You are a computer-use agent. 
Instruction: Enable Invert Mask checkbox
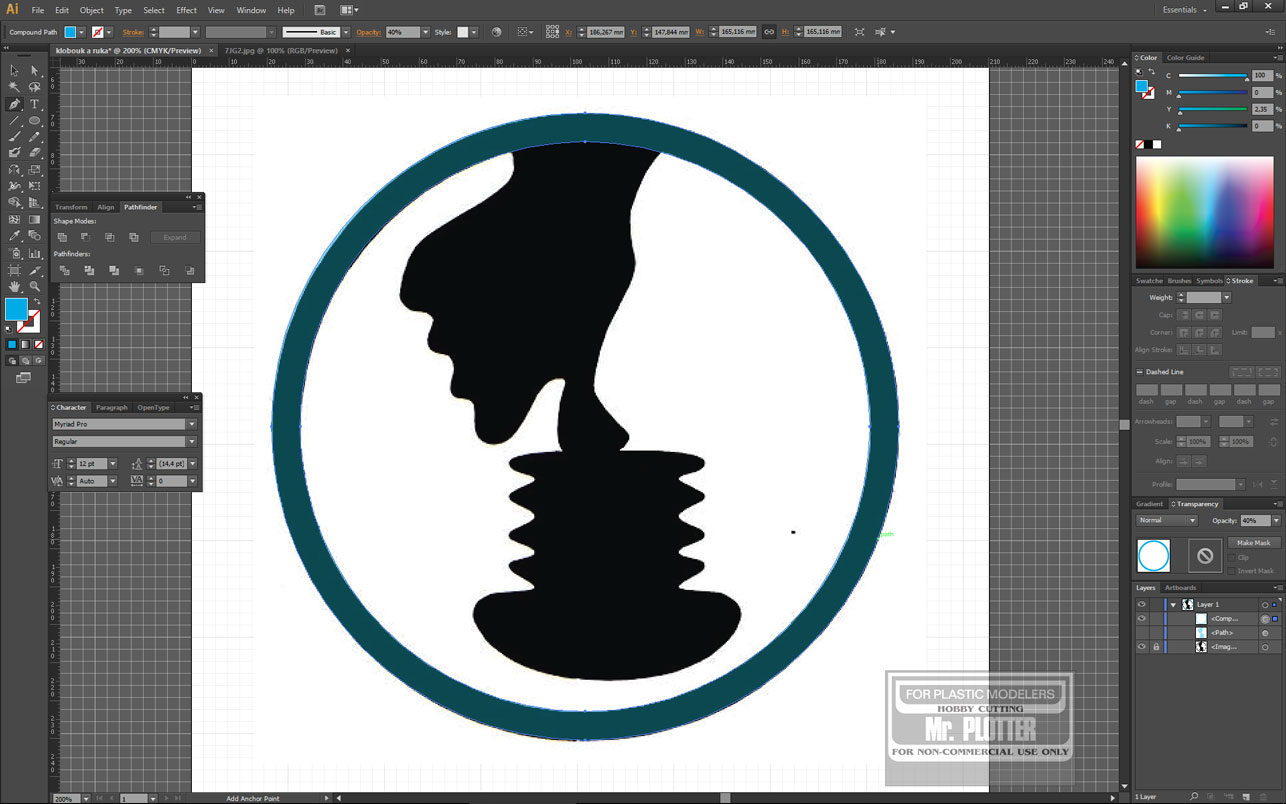[x=1232, y=571]
